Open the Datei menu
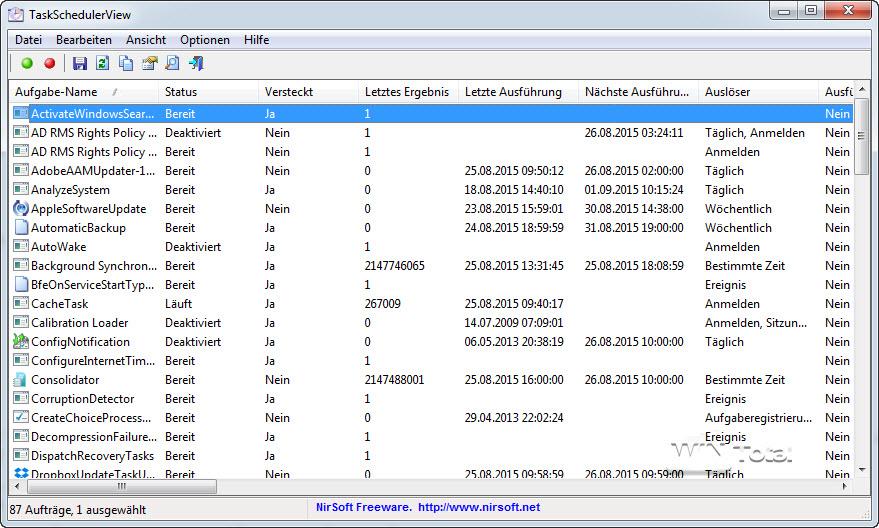879x528 pixels. (29, 40)
